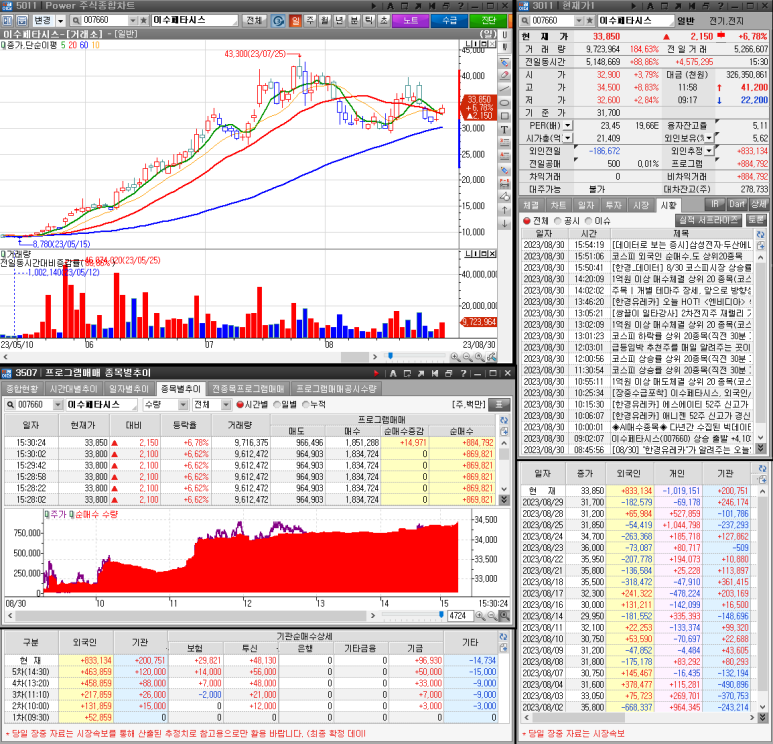The height and width of the screenshot is (744, 773).
Task: Click the chart layout icon at toolbar far left
Action: coord(7,21)
